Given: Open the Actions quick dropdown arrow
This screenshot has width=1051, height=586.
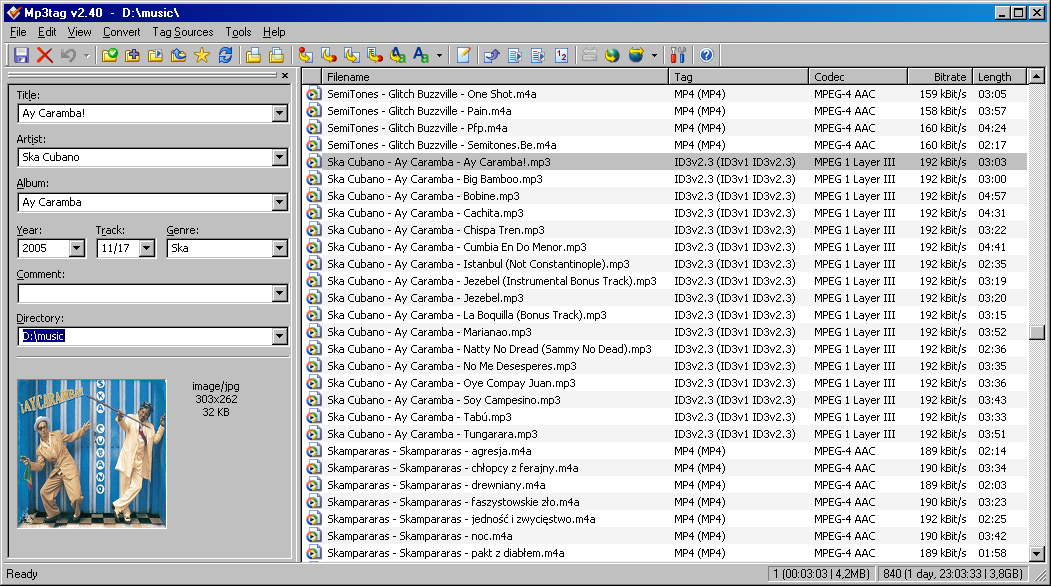Looking at the screenshot, I should tap(439, 56).
